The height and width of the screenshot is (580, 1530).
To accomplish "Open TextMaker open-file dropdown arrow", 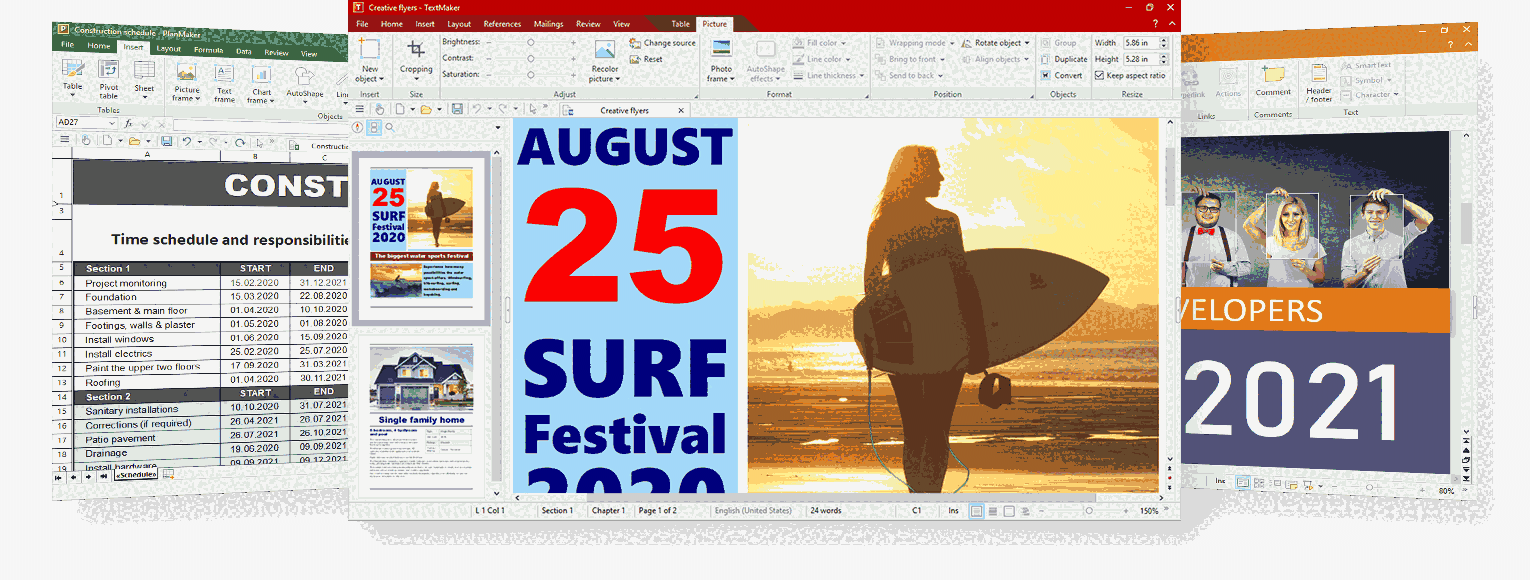I will click(x=439, y=108).
